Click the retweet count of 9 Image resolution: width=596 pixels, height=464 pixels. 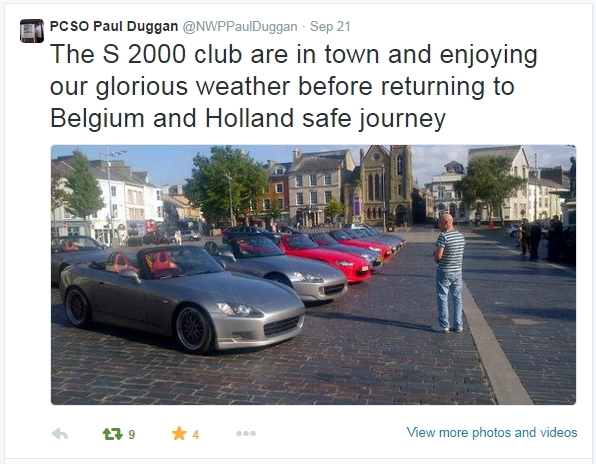[132, 434]
